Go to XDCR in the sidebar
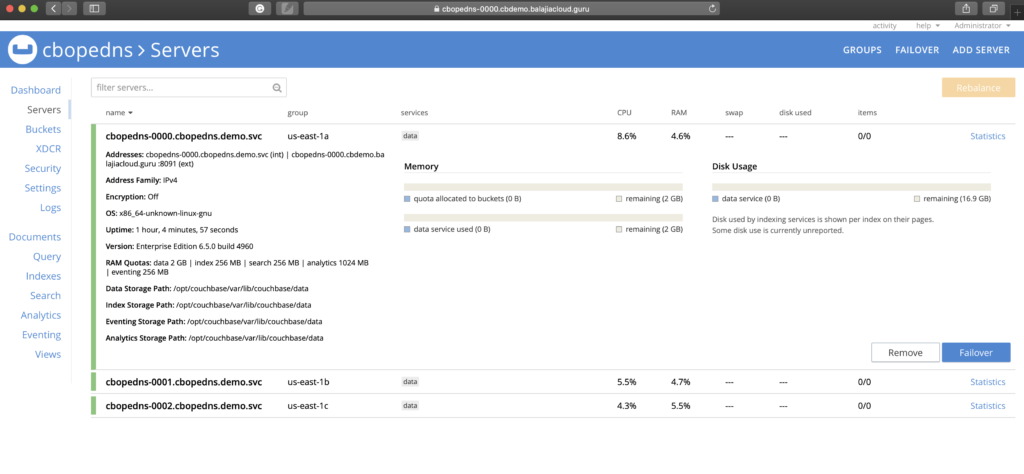This screenshot has height=474, width=1024. tap(48, 149)
